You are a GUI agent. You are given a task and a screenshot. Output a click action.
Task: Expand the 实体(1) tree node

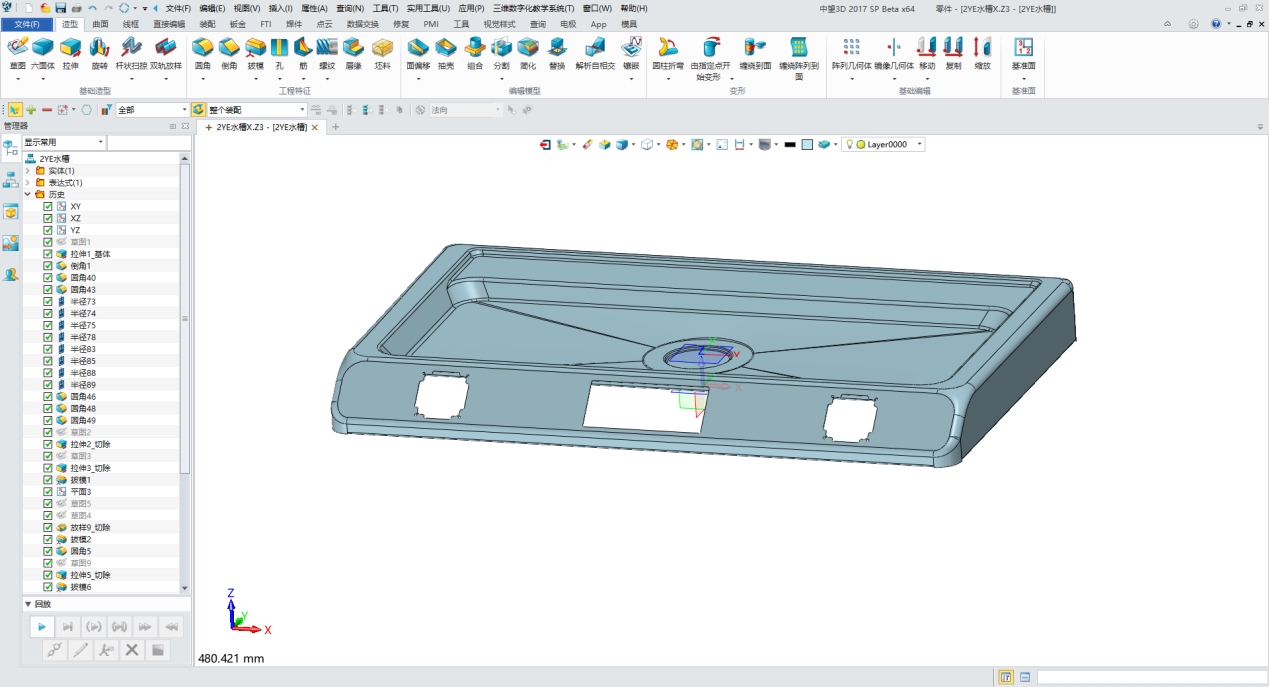point(28,171)
